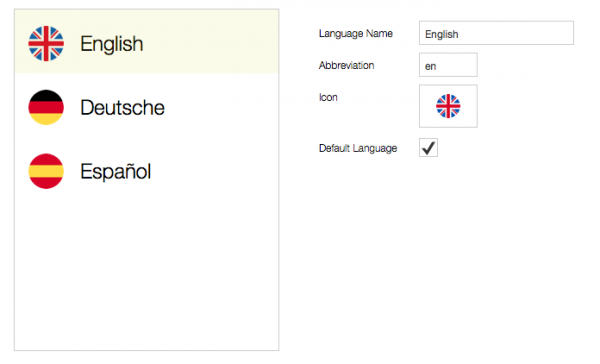Click the Language Name label
Image resolution: width=600 pixels, height=364 pixels.
pyautogui.click(x=355, y=34)
